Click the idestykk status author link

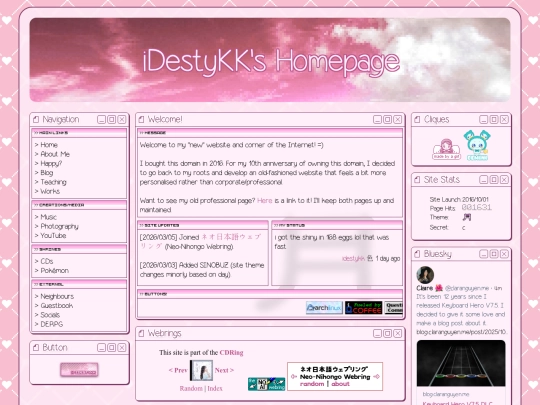353,258
